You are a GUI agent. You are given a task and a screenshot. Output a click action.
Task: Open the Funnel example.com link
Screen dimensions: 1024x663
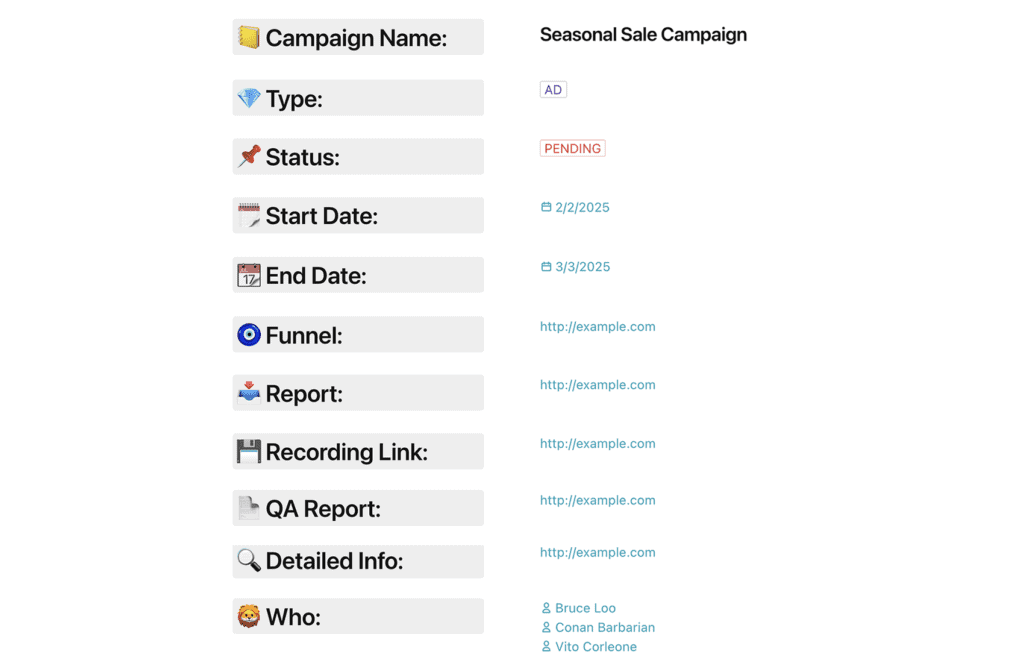pyautogui.click(x=598, y=326)
